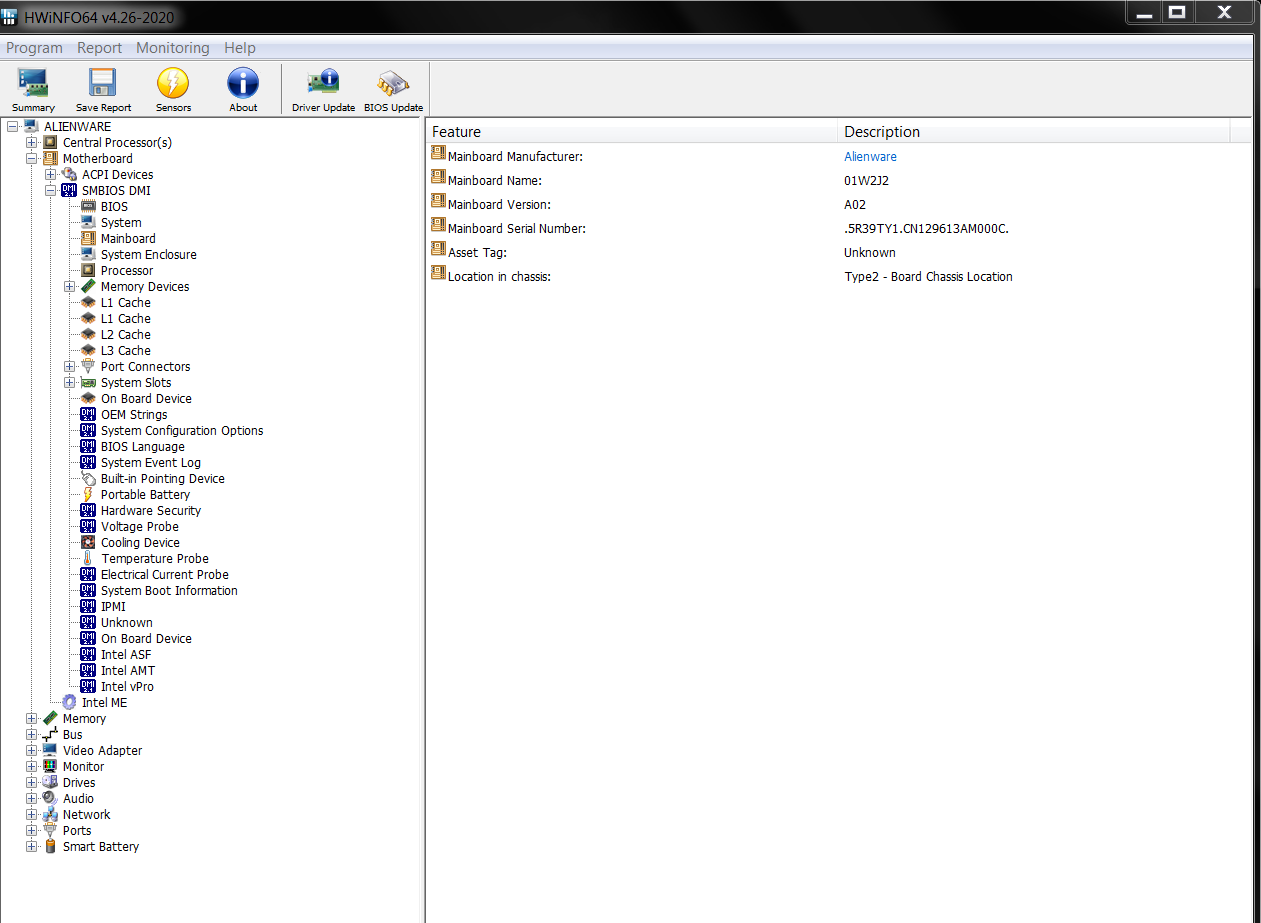Screen dimensions: 1261x923
Task: Open the Report menu
Action: point(99,48)
